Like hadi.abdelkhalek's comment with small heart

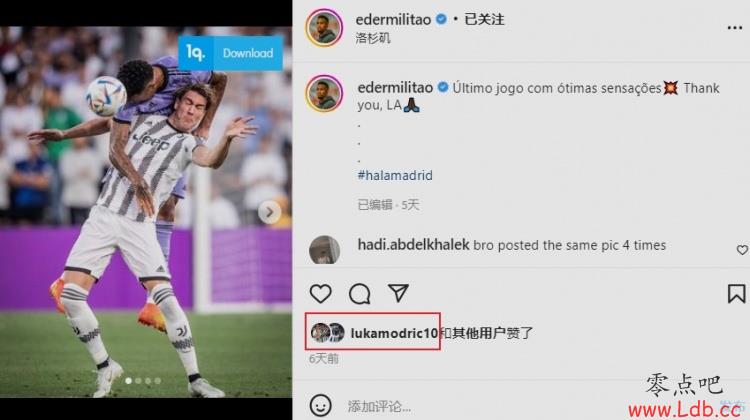pyautogui.click(x=742, y=250)
